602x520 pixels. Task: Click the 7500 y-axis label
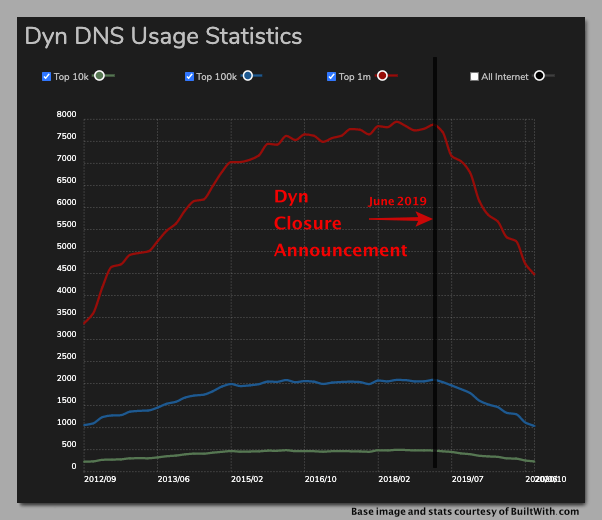pyautogui.click(x=66, y=136)
